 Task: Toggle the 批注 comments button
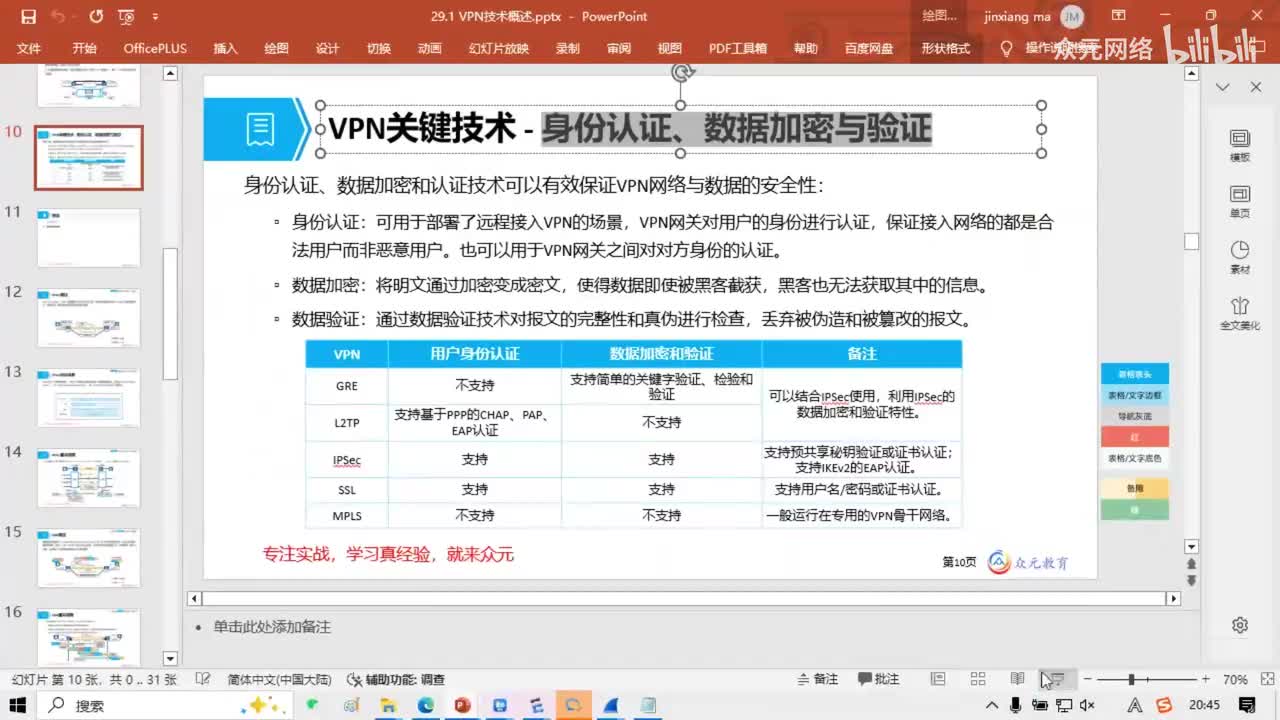tap(877, 679)
